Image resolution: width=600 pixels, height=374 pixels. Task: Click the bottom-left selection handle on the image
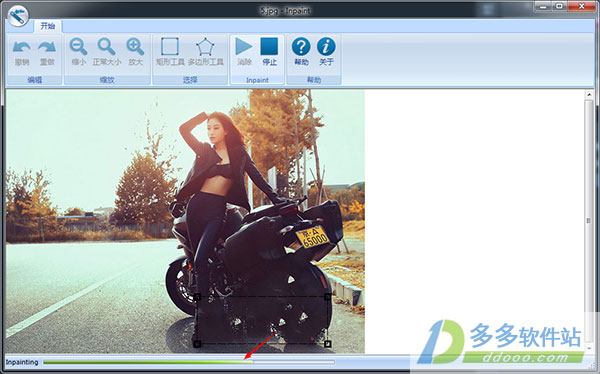pos(197,344)
